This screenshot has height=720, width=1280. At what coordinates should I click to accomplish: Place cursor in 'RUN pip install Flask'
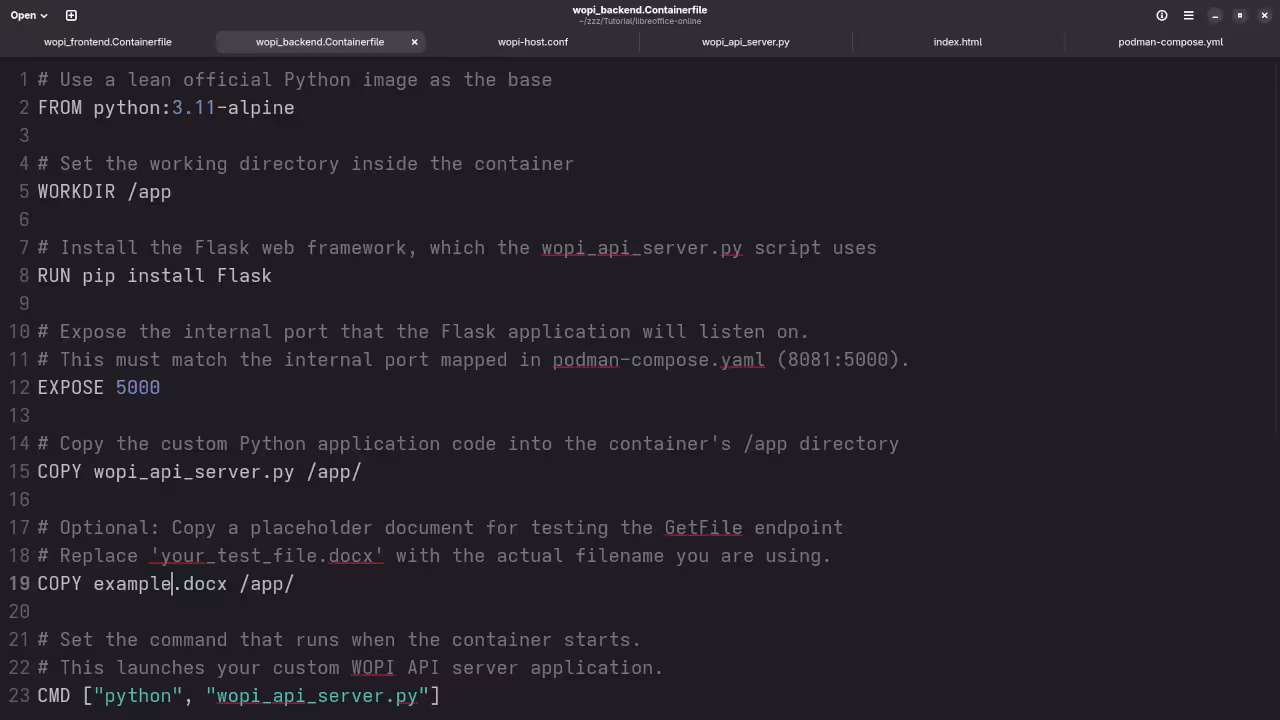(x=154, y=276)
